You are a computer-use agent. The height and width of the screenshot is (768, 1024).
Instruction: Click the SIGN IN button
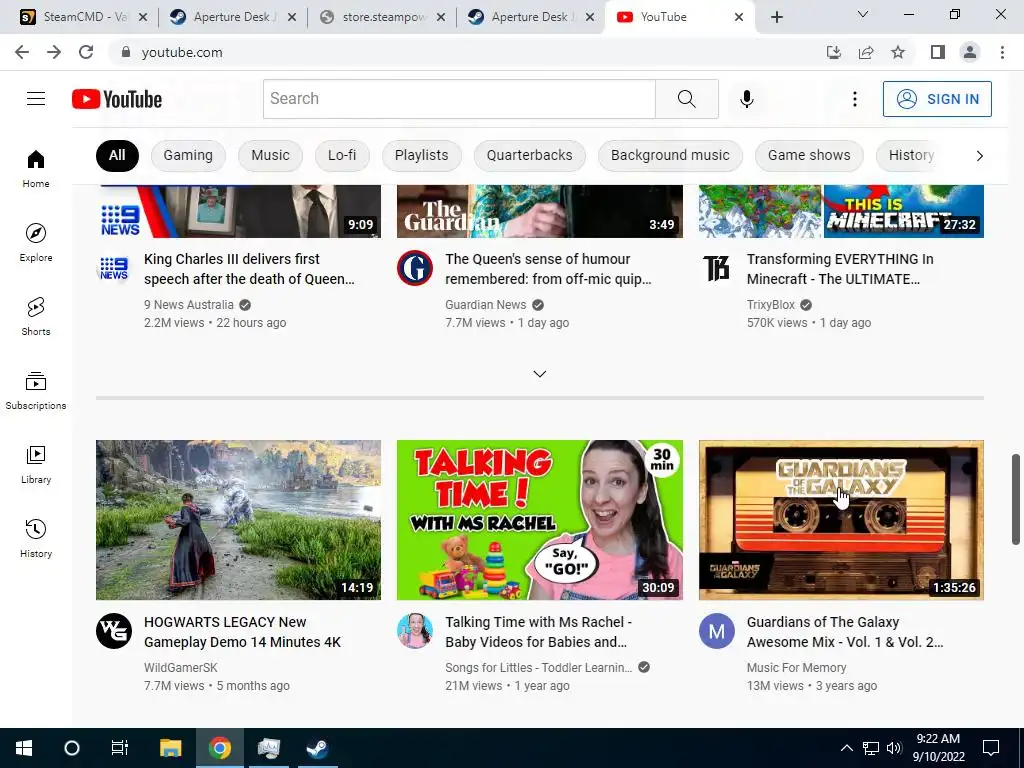[x=937, y=99]
